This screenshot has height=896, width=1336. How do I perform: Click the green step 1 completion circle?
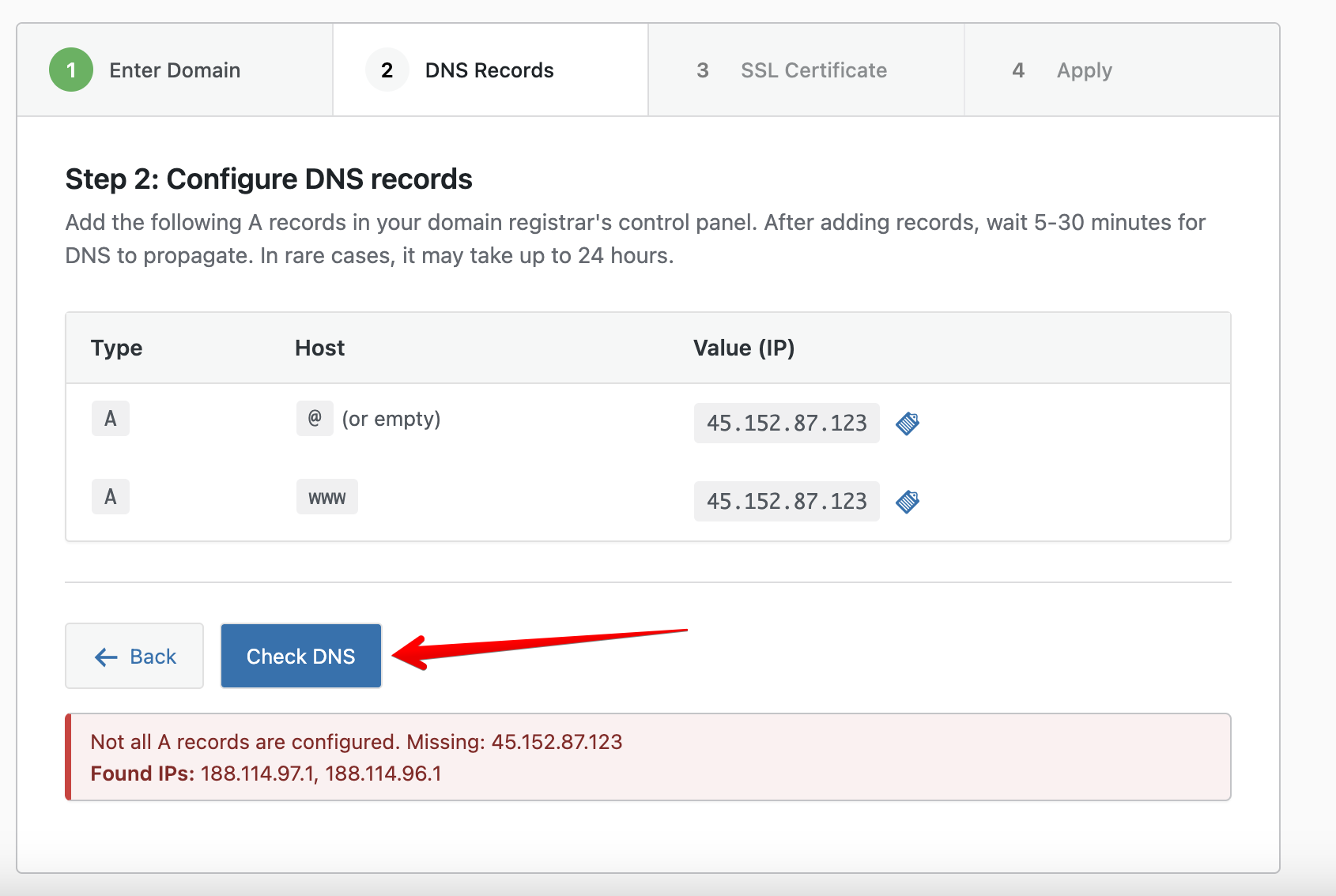click(x=71, y=70)
